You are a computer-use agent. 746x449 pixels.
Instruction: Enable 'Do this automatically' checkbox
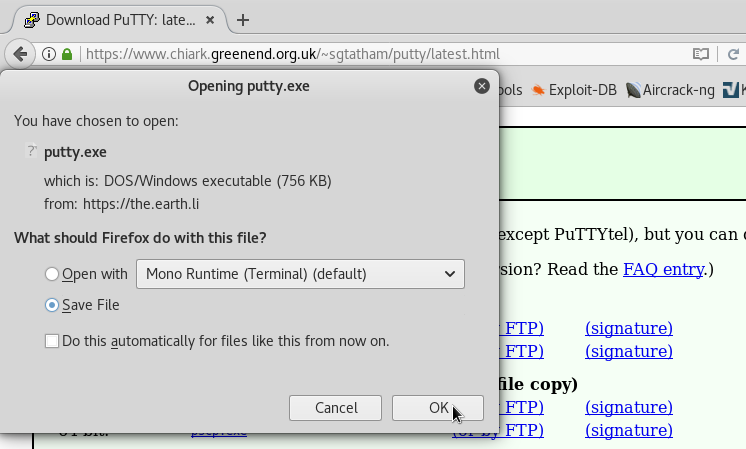coord(51,341)
